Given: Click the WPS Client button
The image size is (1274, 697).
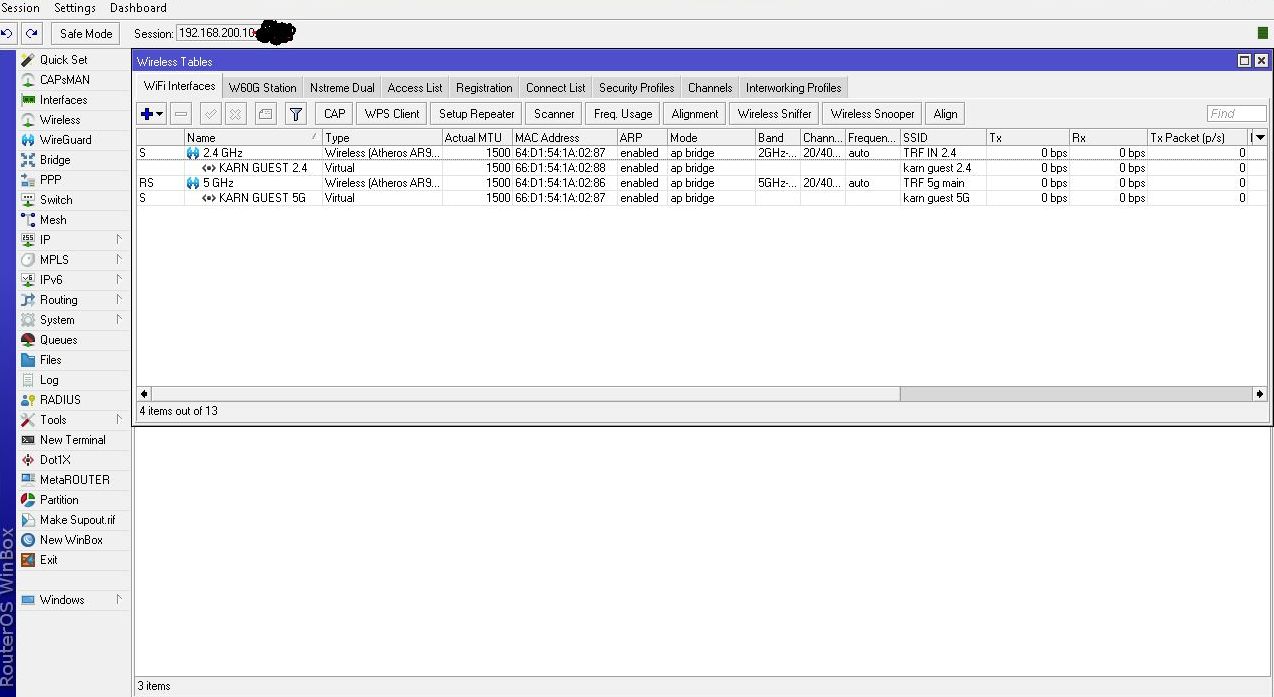Looking at the screenshot, I should pos(392,114).
